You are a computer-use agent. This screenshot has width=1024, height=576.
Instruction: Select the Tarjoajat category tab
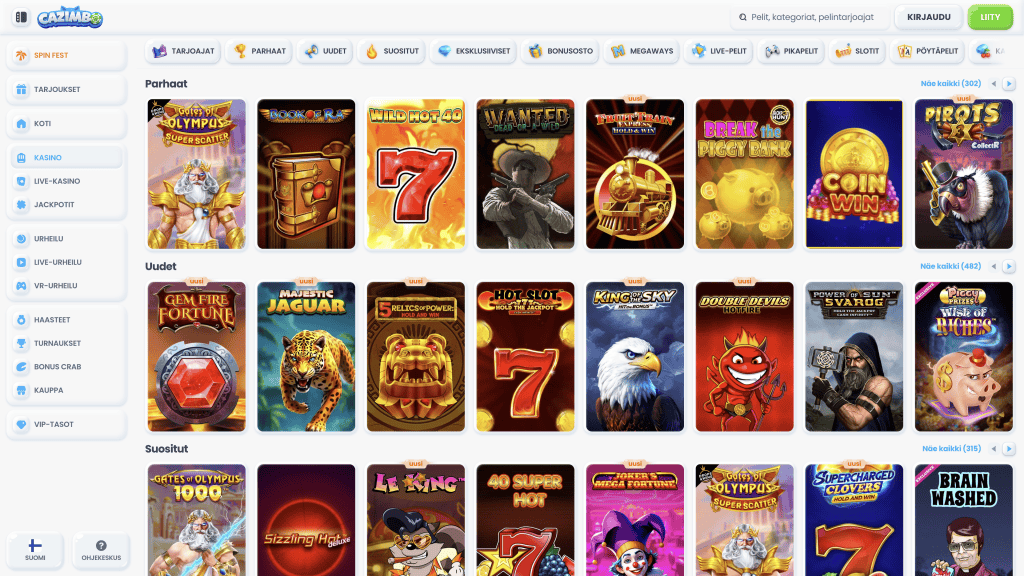coord(183,51)
